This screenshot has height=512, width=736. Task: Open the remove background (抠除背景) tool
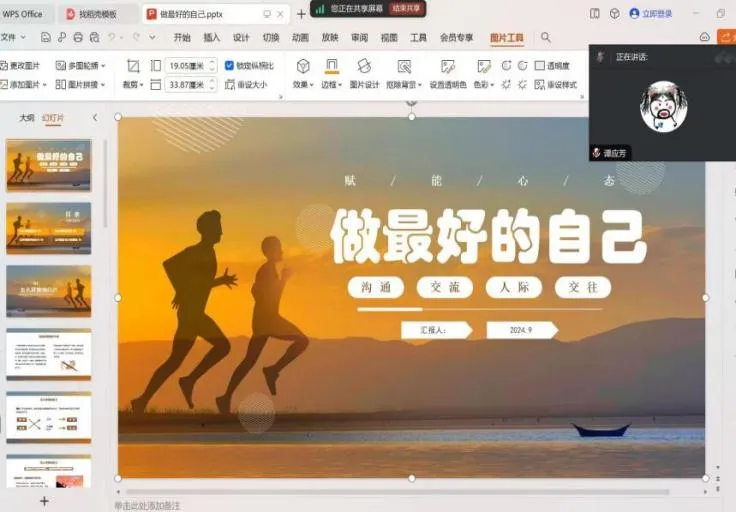coord(404,67)
